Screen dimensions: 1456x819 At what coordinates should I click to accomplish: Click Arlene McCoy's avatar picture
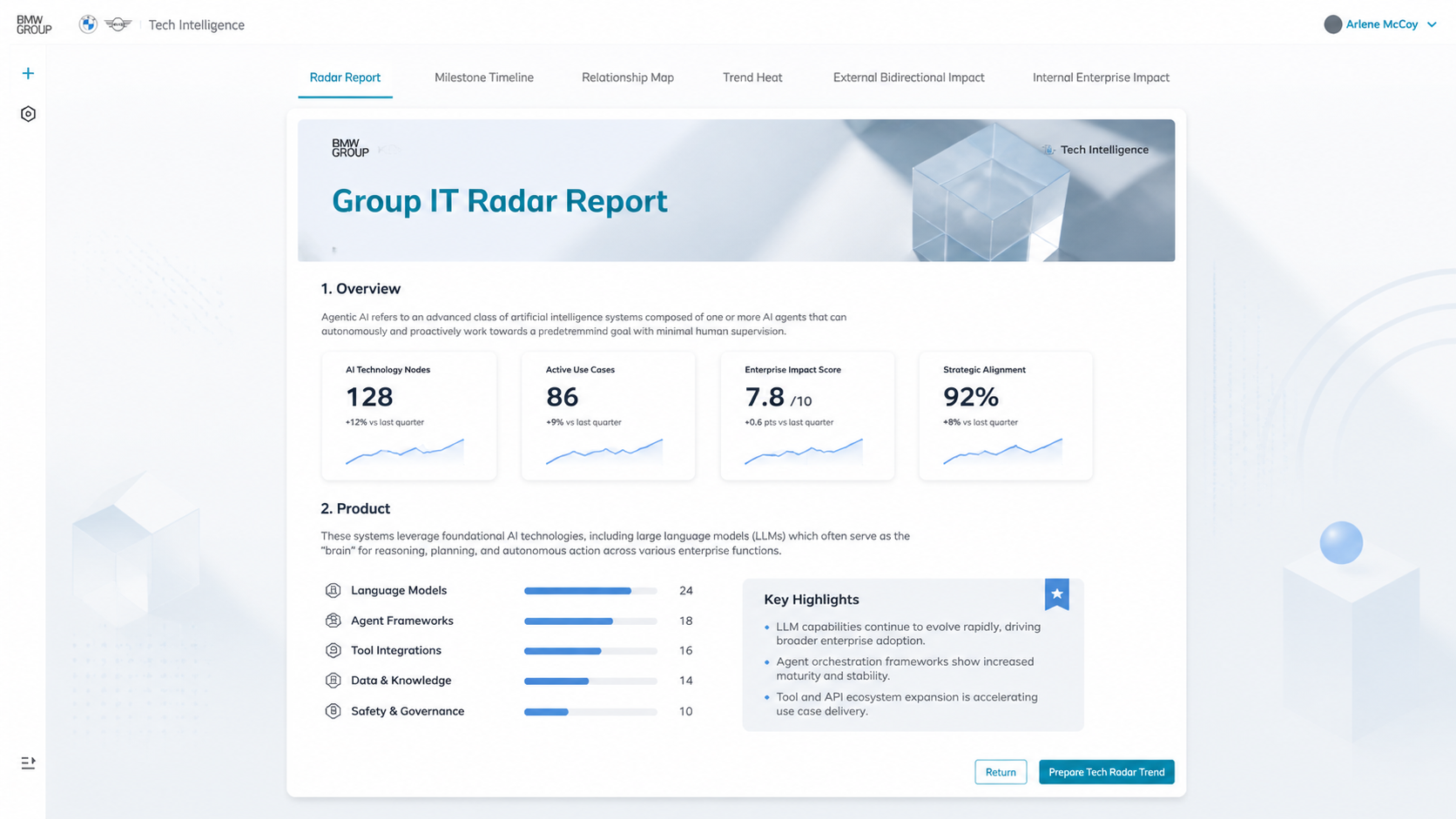coord(1332,24)
